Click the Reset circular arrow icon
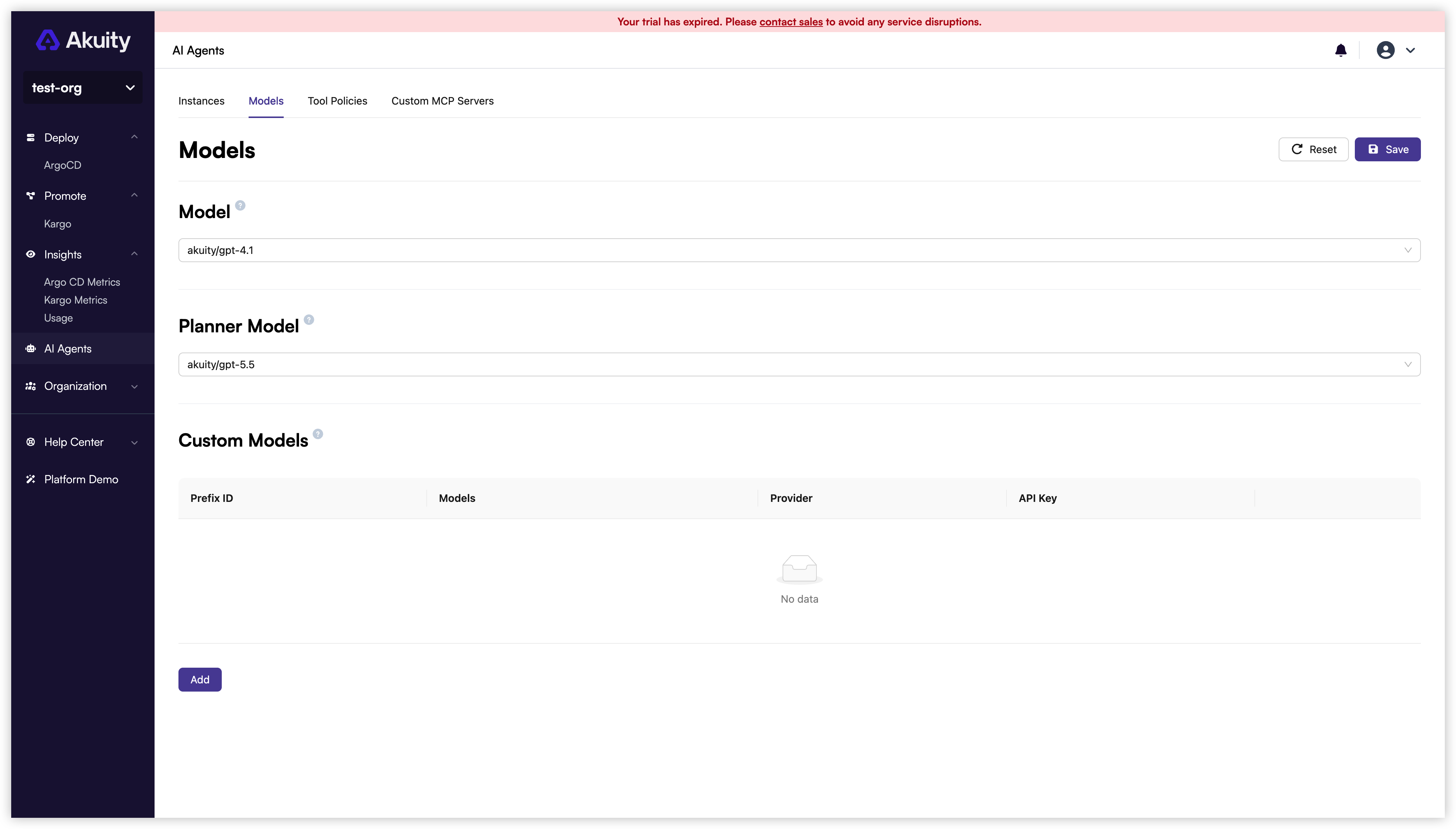Image resolution: width=1456 pixels, height=829 pixels. click(1297, 149)
